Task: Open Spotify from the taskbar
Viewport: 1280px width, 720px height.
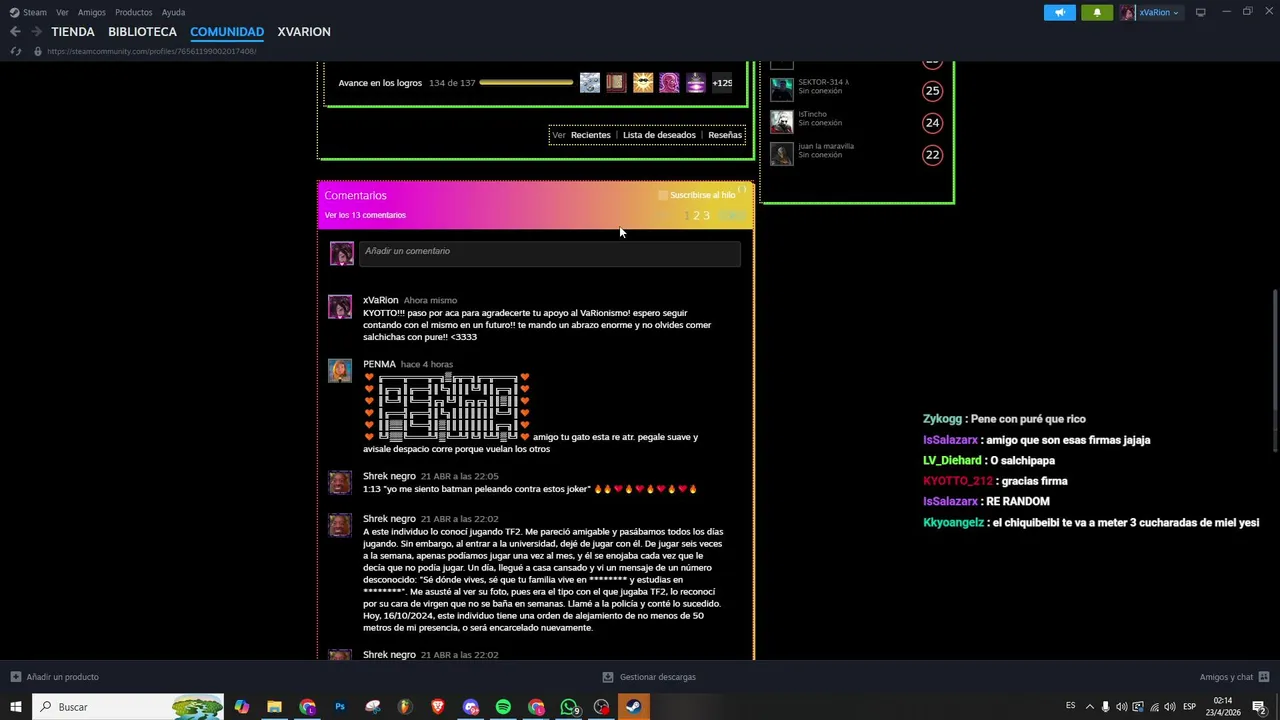Action: (503, 707)
